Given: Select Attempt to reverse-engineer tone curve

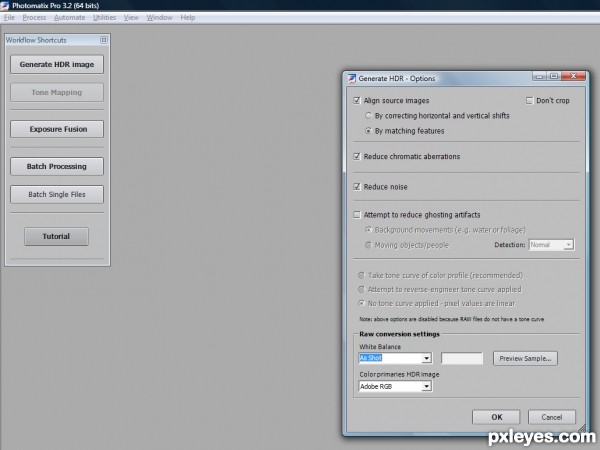Looking at the screenshot, I should coord(361,289).
